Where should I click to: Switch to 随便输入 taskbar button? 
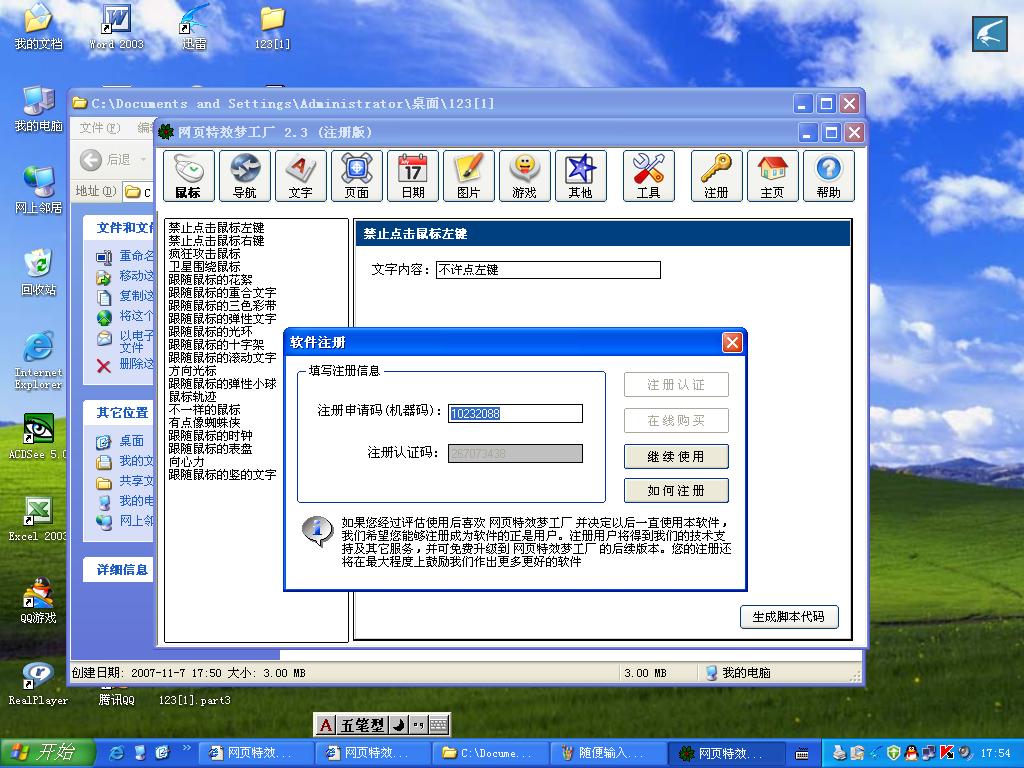pos(607,753)
